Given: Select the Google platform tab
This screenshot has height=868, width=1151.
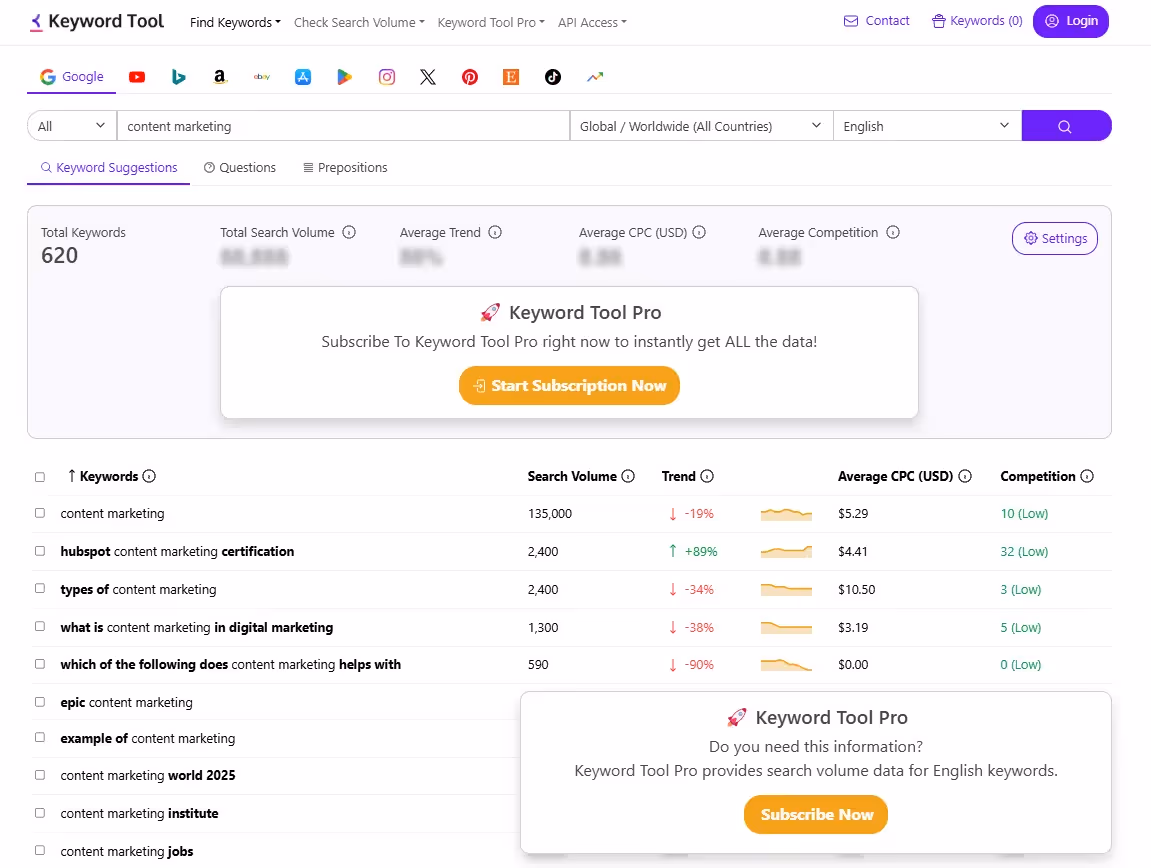Looking at the screenshot, I should [x=72, y=77].
